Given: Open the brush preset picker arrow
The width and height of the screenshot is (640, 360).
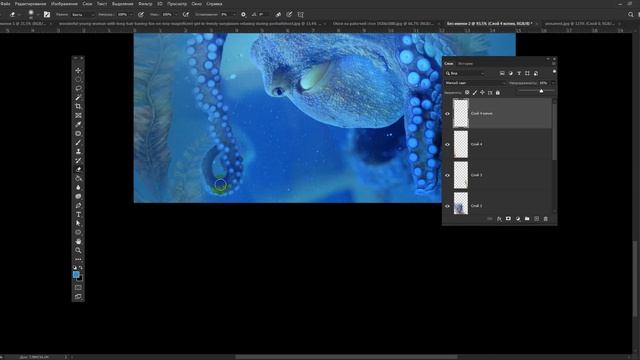Looking at the screenshot, I should 38,14.
